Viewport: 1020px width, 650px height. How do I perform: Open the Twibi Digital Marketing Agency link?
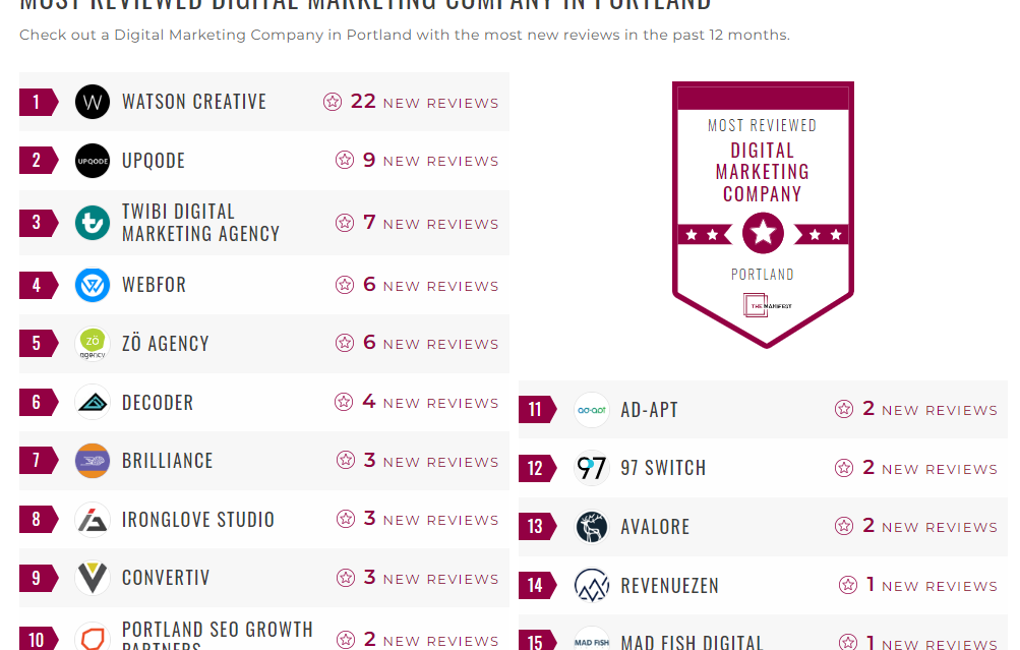pos(200,222)
